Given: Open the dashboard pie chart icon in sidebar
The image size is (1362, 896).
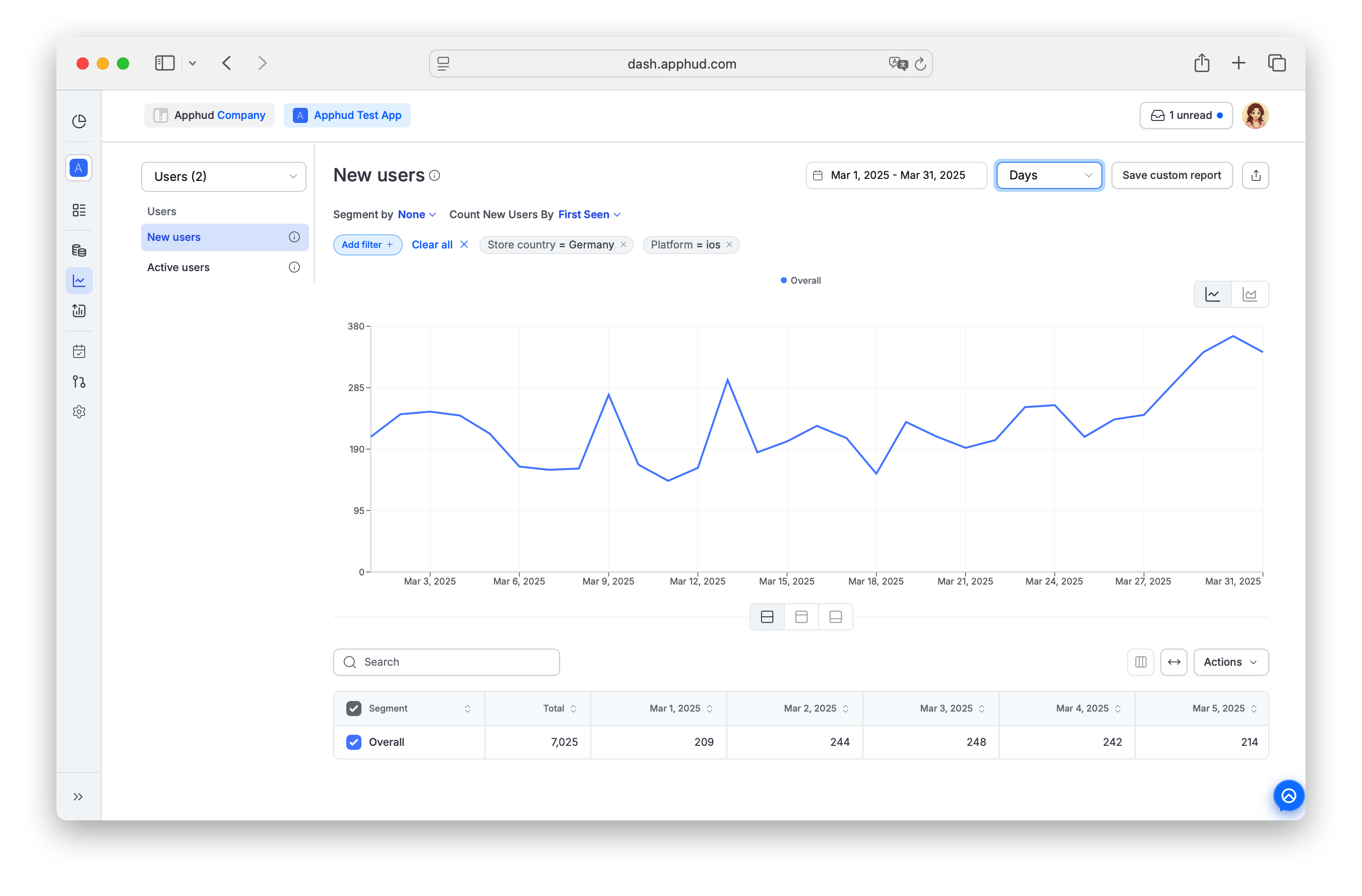Looking at the screenshot, I should (79, 121).
